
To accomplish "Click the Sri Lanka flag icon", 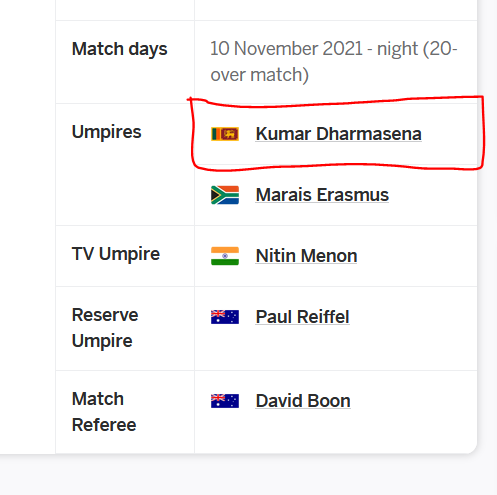I will pos(225,134).
